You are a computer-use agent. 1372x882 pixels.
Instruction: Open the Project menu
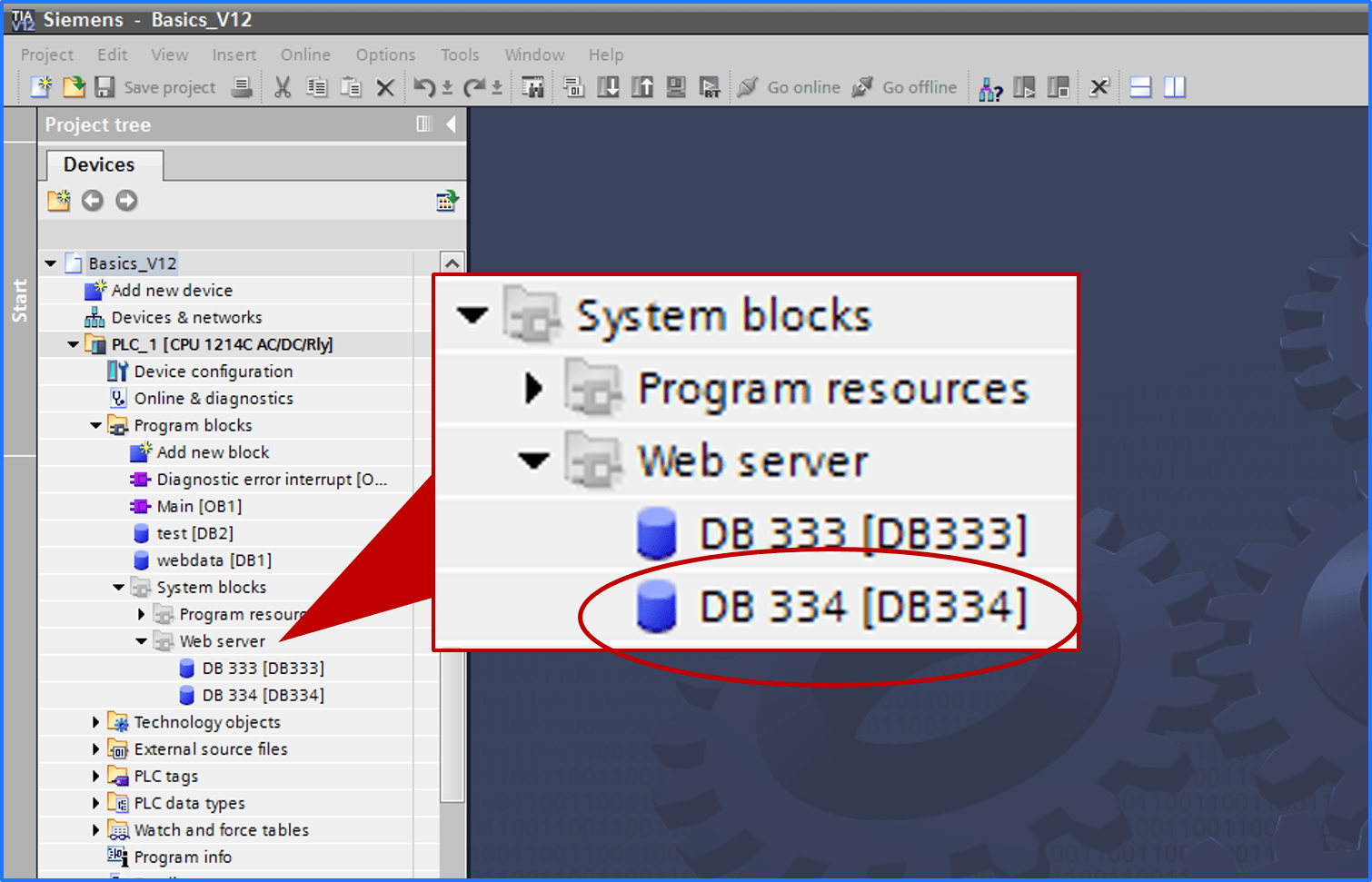(x=46, y=55)
